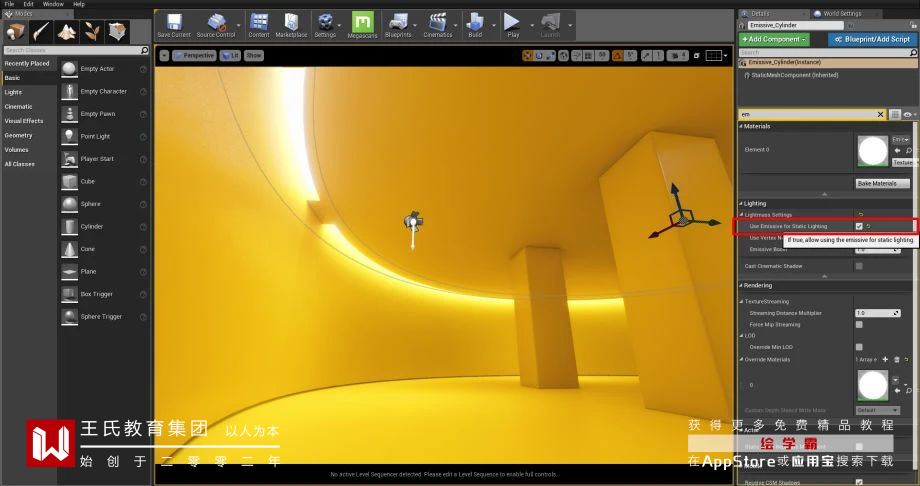Select the scale gizmo viewport icon

[550, 56]
